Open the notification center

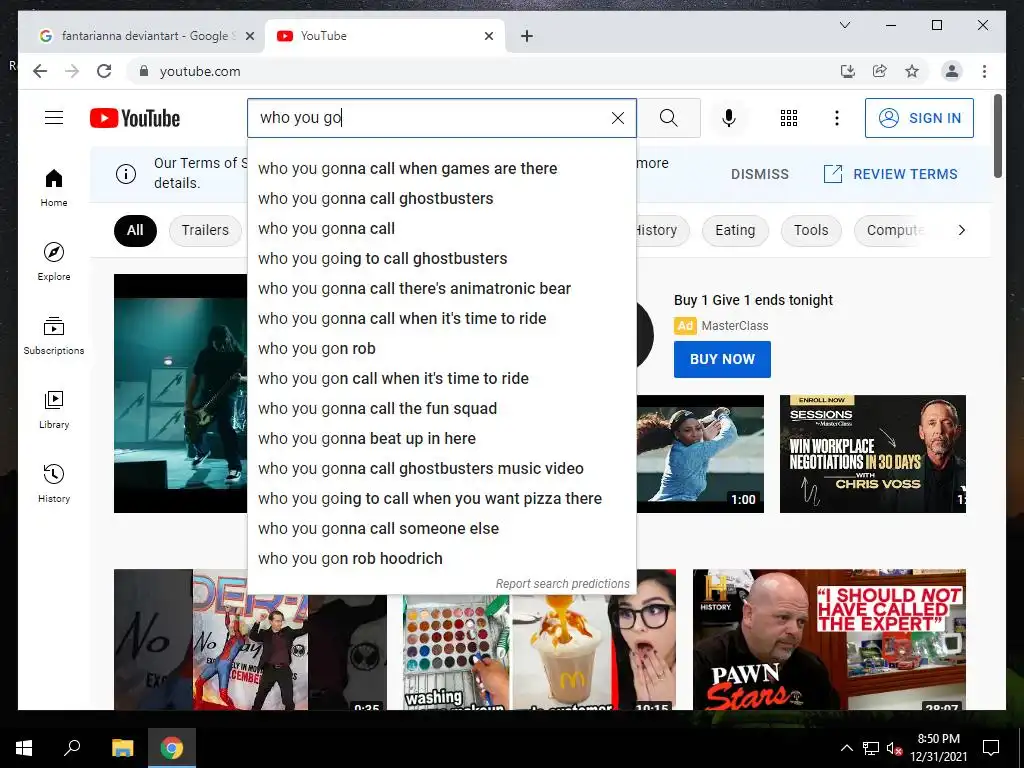tap(991, 748)
